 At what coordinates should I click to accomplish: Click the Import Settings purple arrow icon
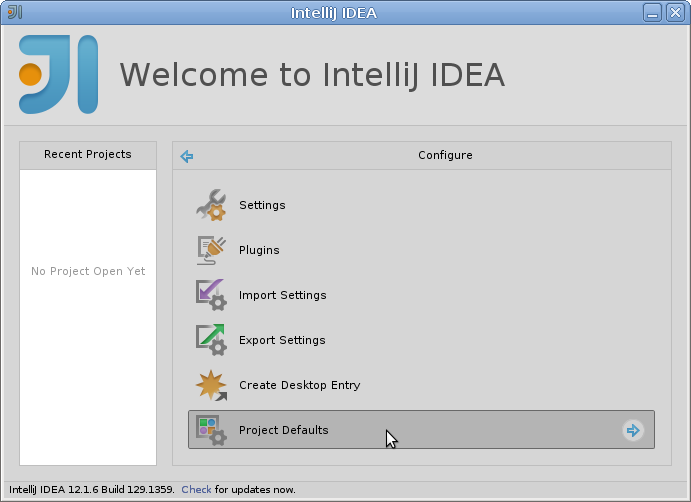[211, 295]
